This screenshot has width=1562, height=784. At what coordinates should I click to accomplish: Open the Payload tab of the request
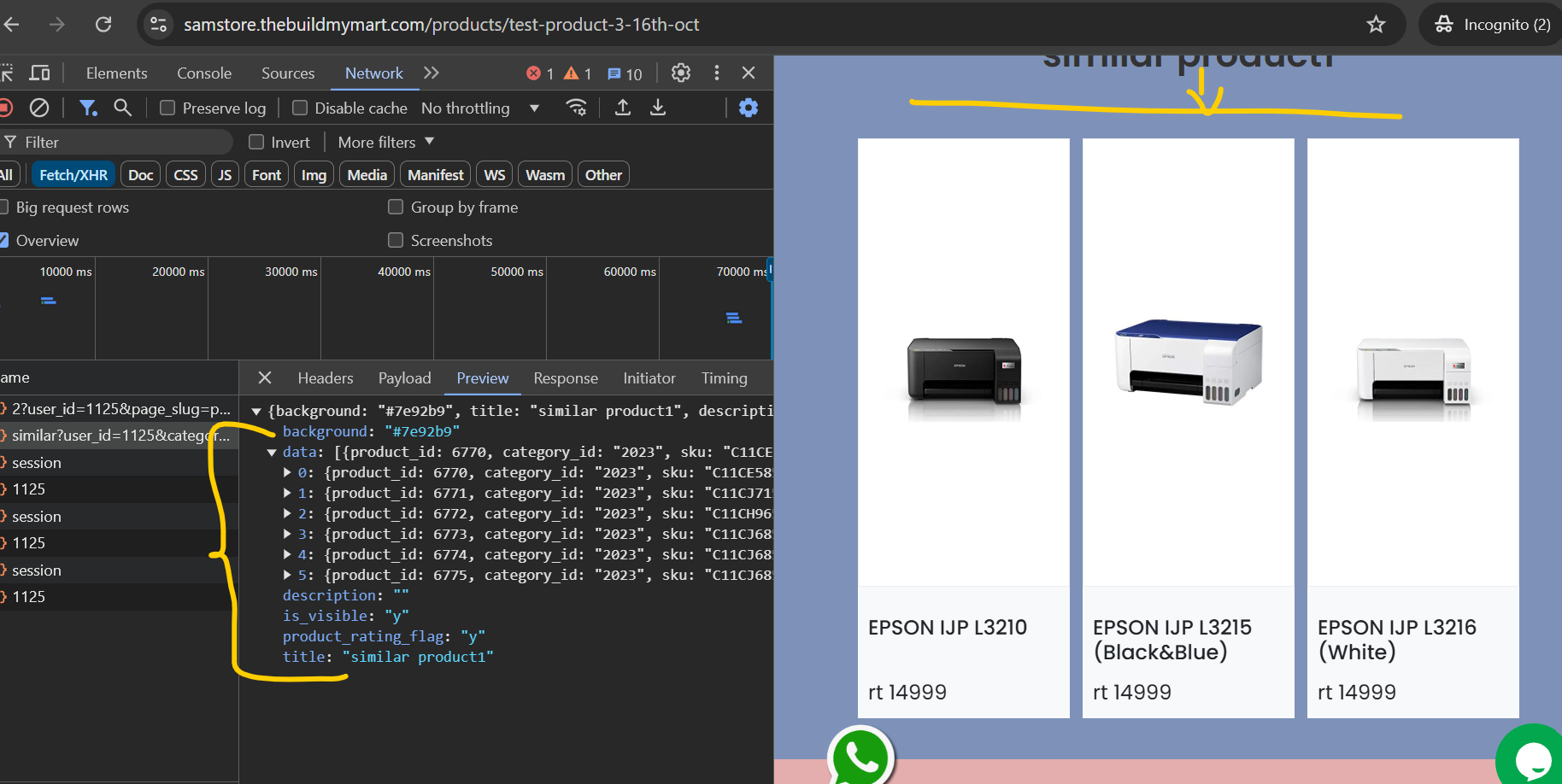pos(405,377)
